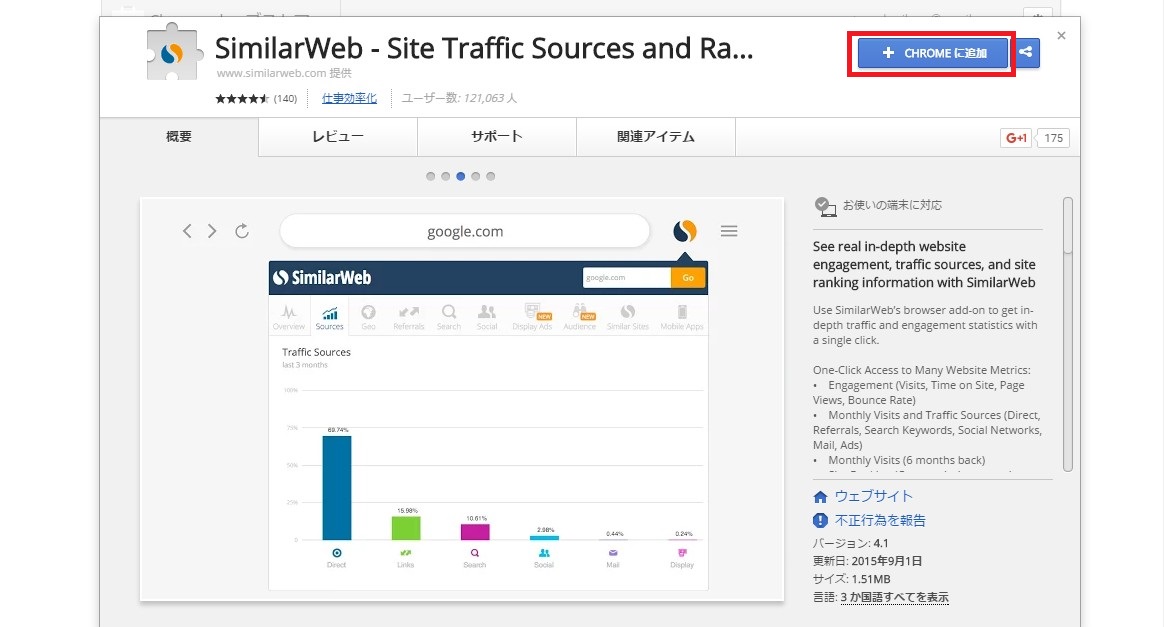Select the fourth carousel dot
Screen dimensions: 1164x627
(476, 177)
